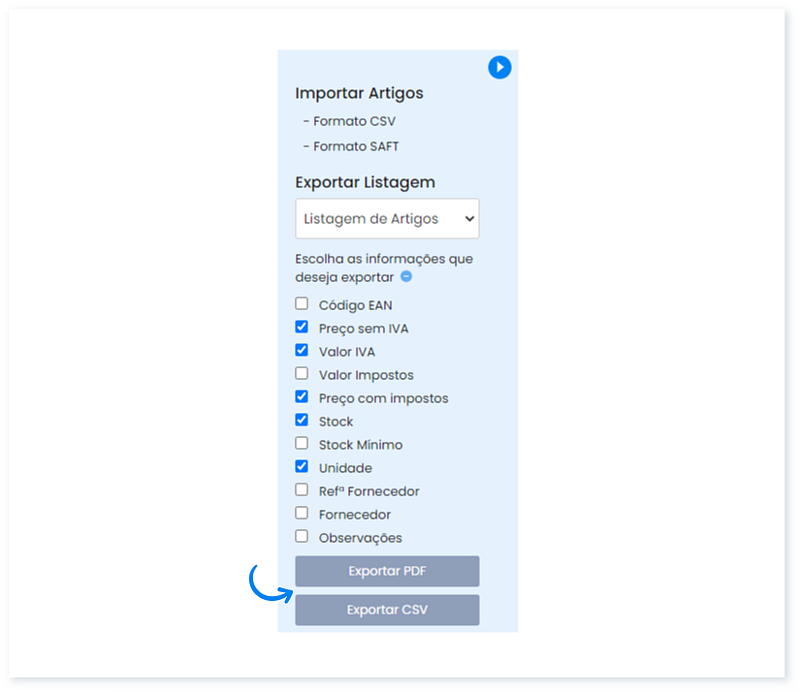The height and width of the screenshot is (692, 800).
Task: Enable the Fornecedor checkbox
Action: tap(302, 513)
